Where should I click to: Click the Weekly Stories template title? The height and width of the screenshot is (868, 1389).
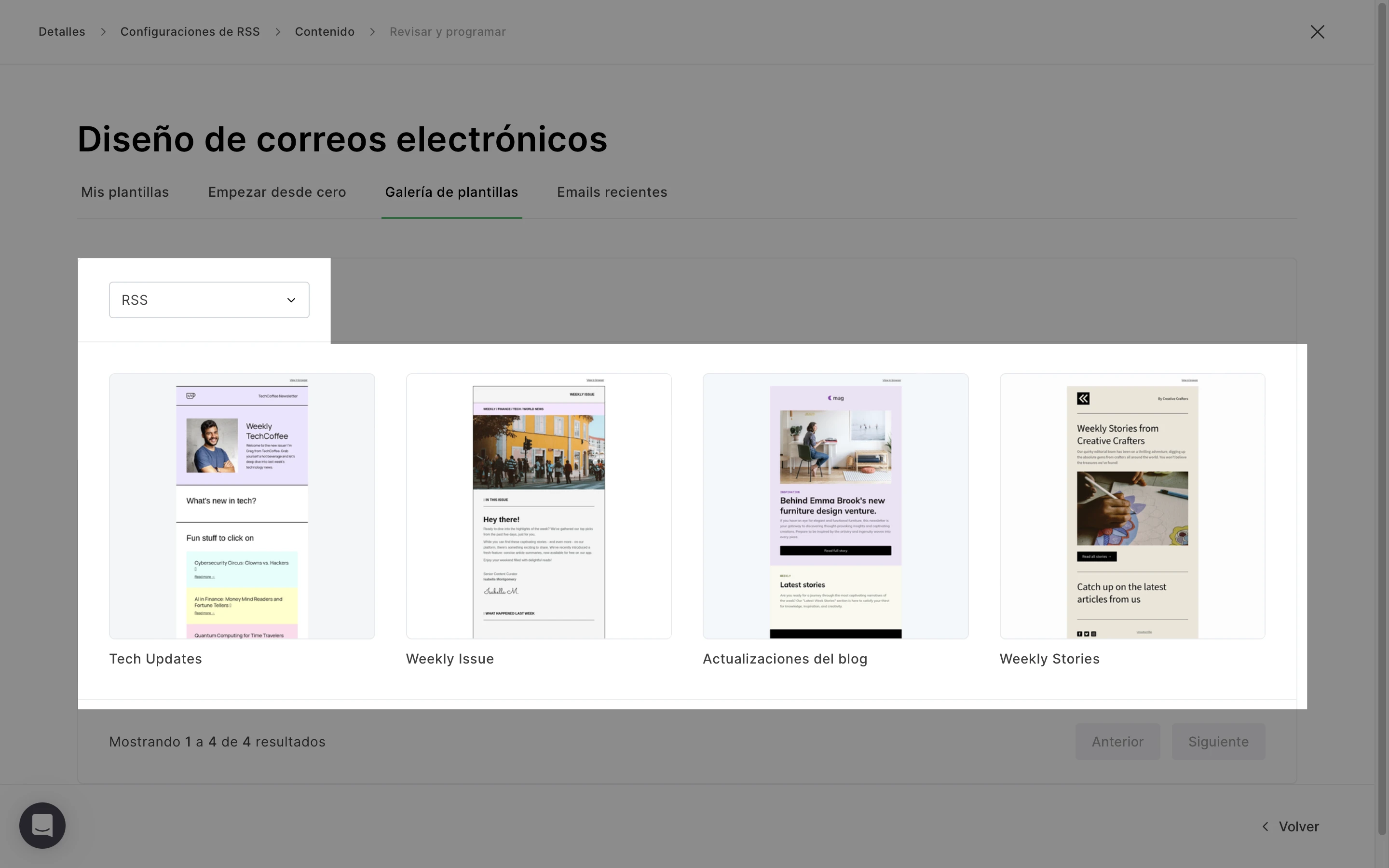point(1049,659)
